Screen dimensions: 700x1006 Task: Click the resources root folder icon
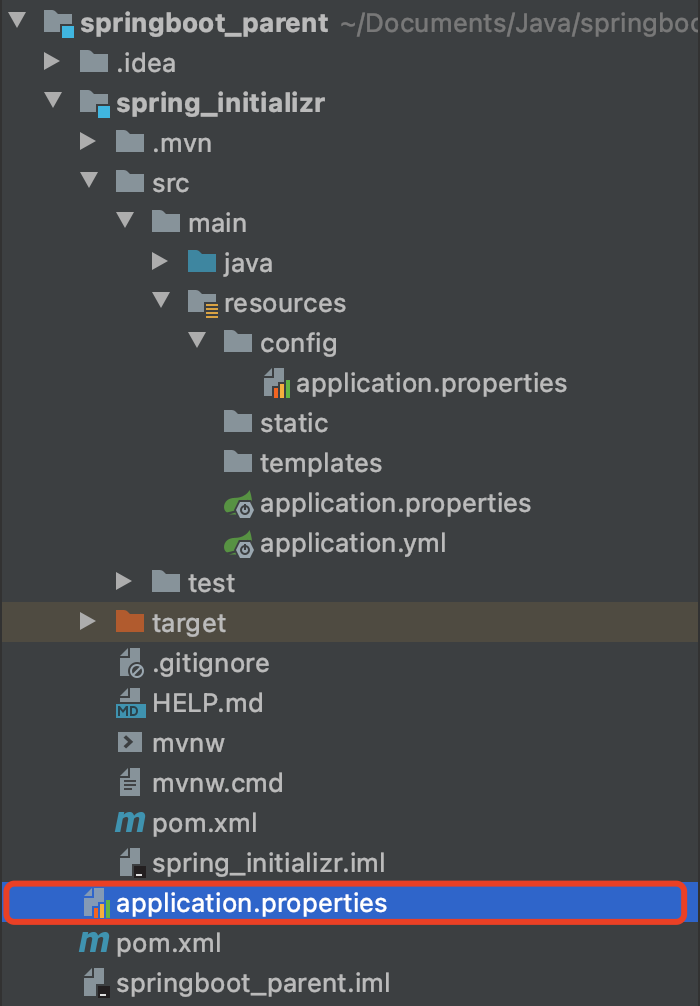coord(203,303)
